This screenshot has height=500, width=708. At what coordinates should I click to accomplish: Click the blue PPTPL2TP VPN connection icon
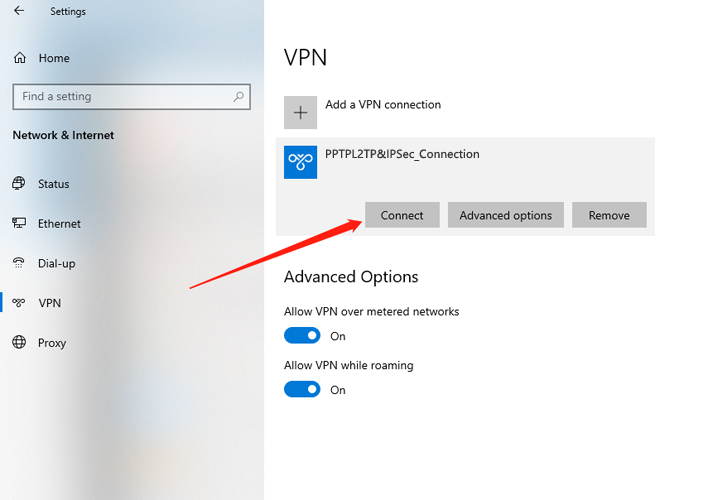pos(300,162)
